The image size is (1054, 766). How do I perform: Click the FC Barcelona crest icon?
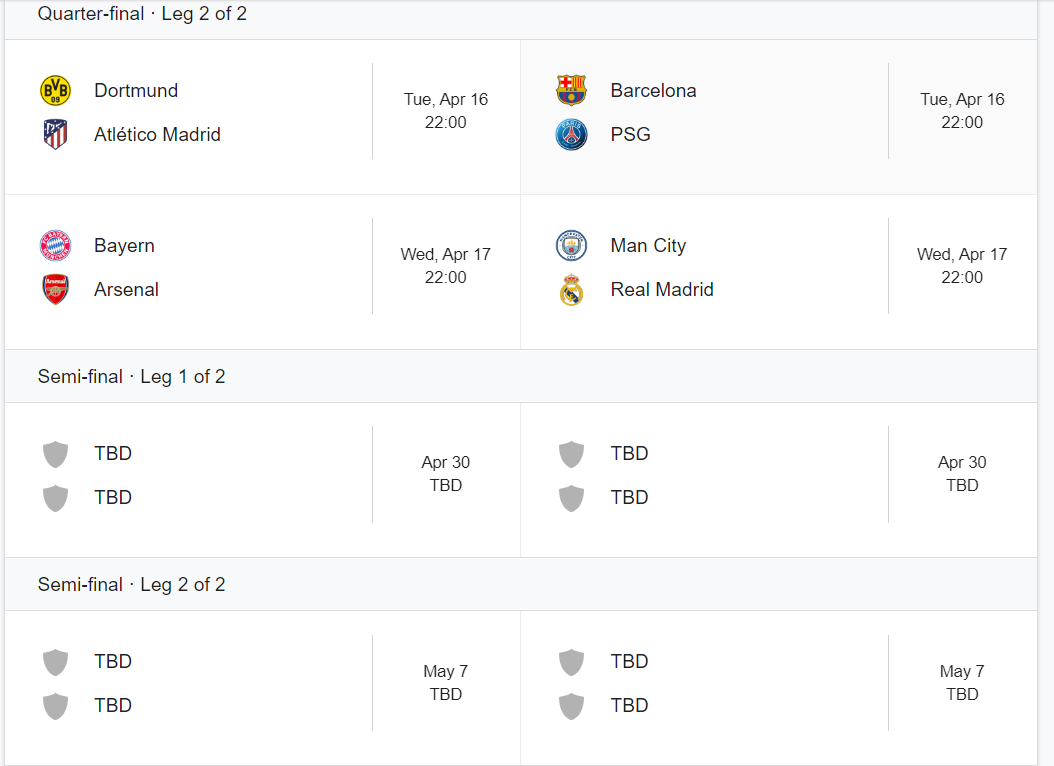coord(571,91)
